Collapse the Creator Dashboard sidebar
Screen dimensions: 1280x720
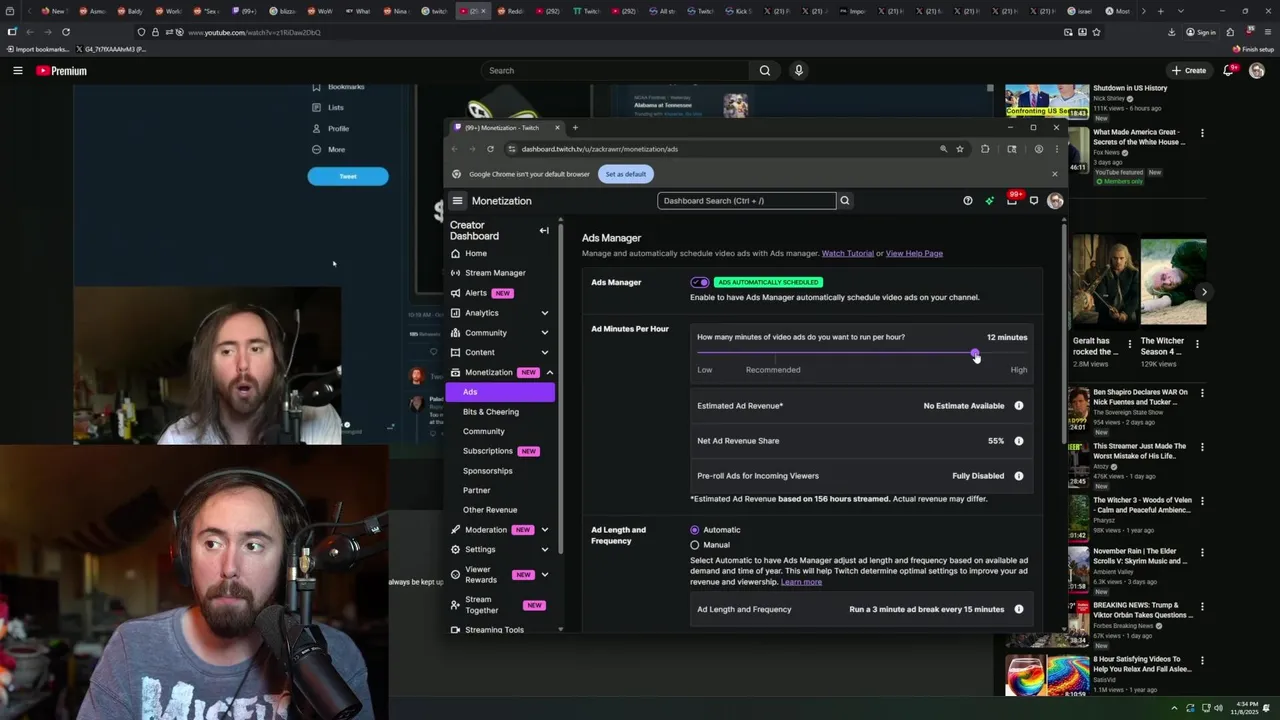[544, 230]
